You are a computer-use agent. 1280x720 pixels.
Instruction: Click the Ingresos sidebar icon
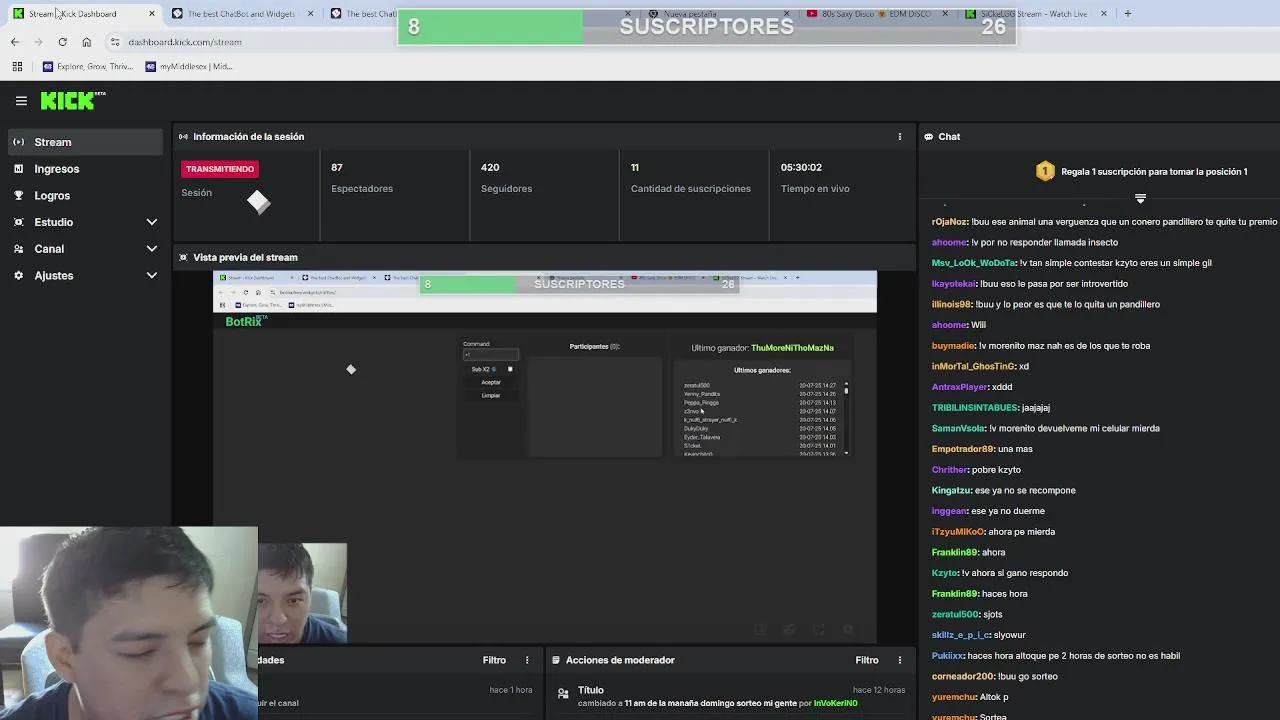click(18, 169)
